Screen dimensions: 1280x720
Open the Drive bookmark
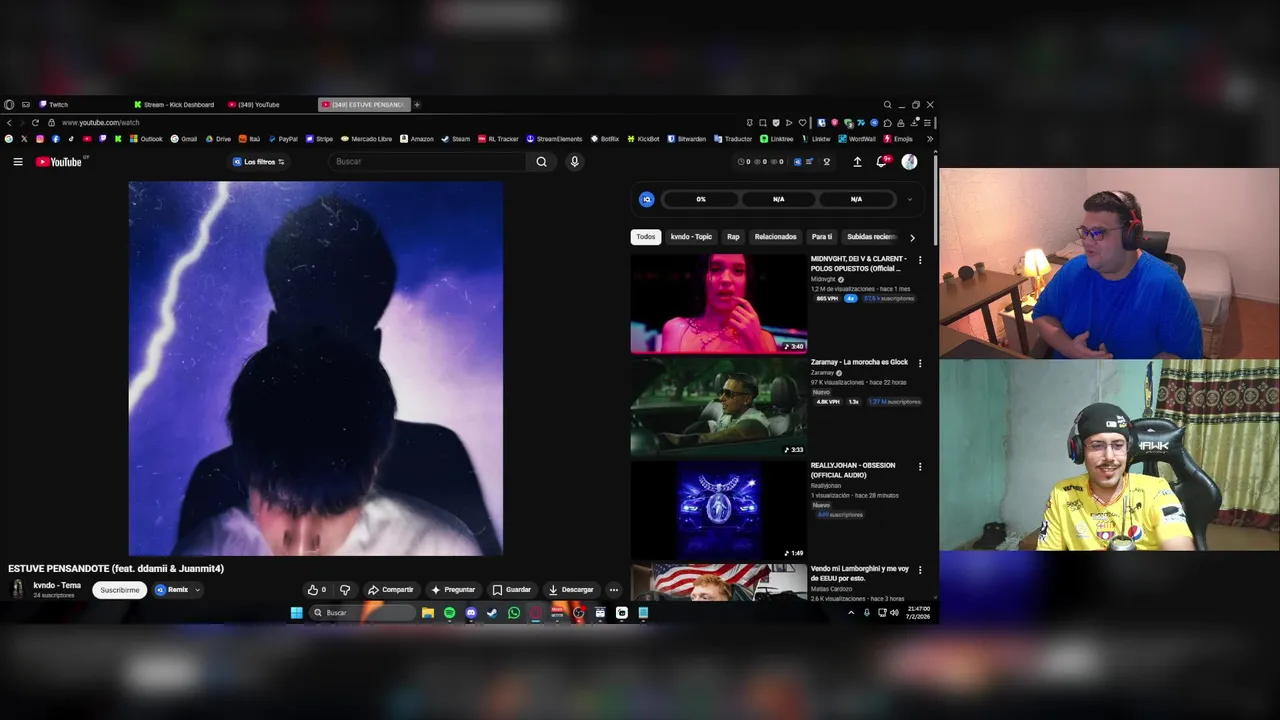tap(218, 139)
